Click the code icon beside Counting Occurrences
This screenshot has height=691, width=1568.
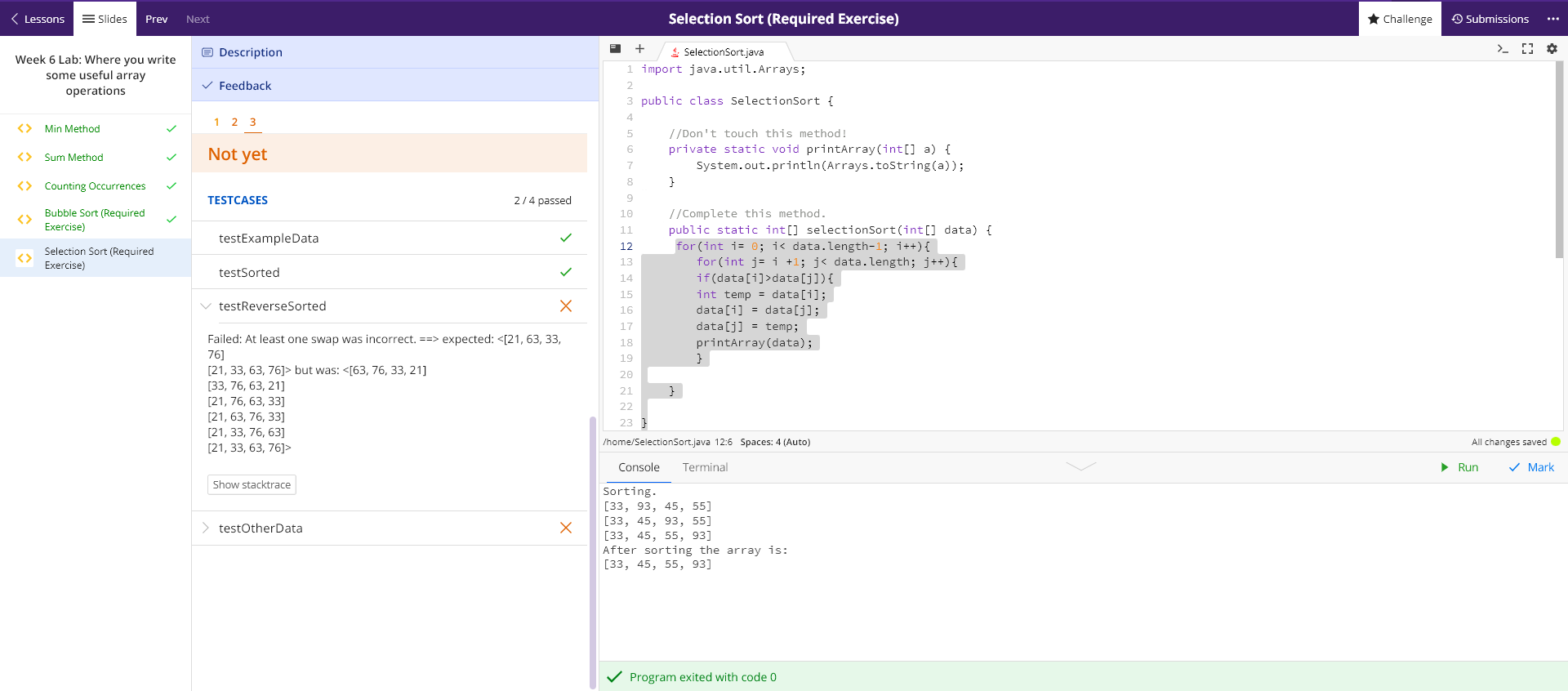coord(25,186)
